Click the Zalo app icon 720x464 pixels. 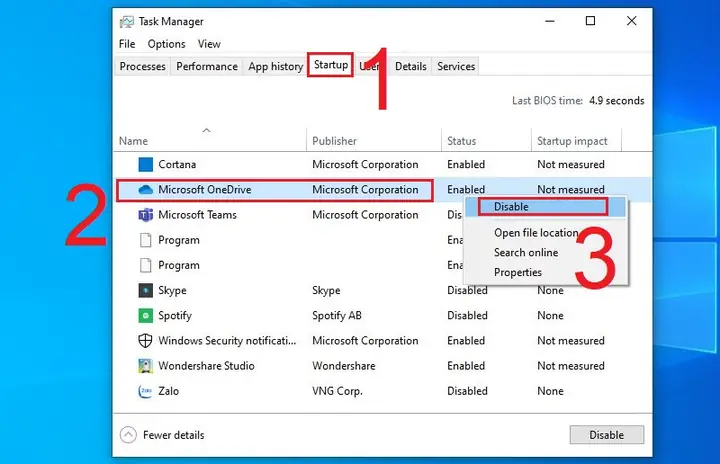[146, 391]
